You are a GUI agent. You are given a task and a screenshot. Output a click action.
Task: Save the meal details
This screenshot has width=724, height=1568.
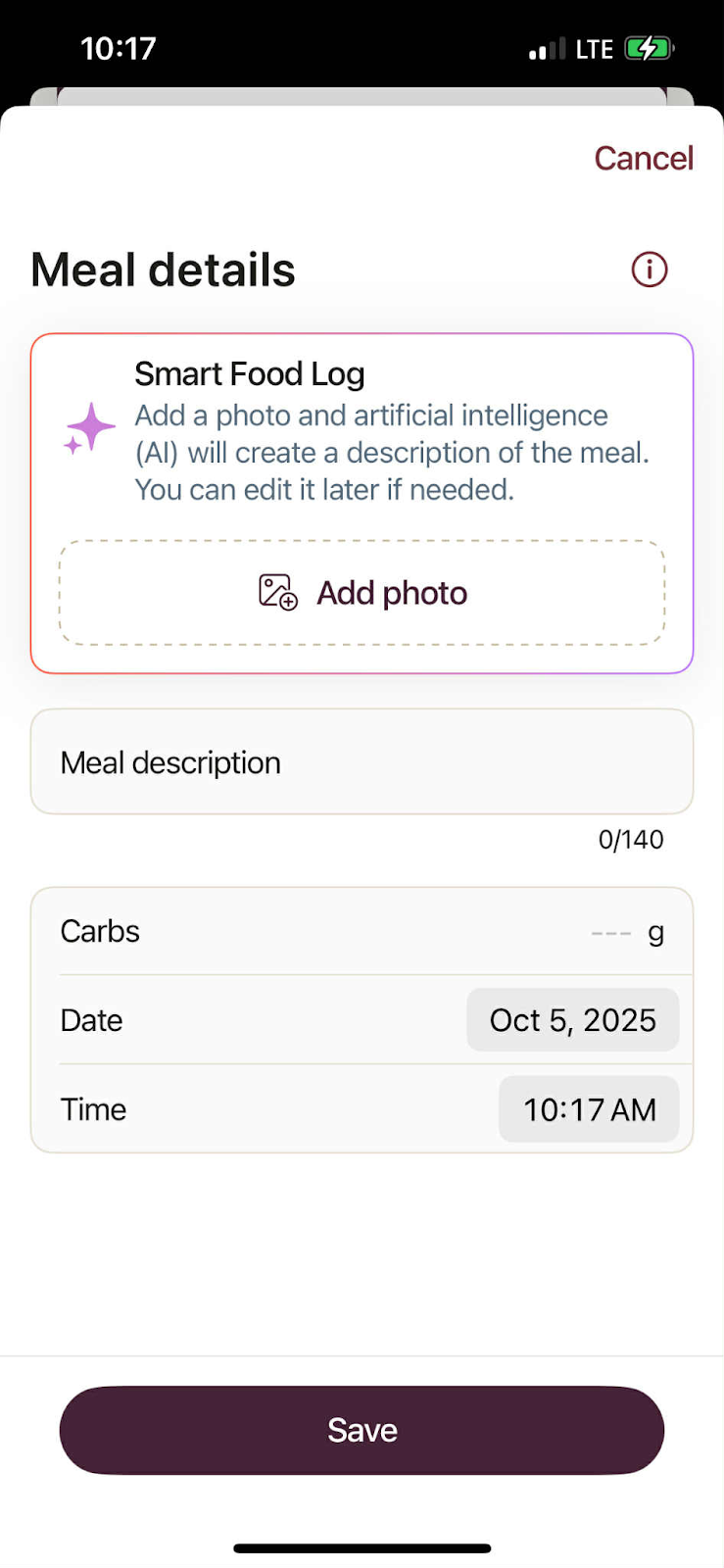[362, 1430]
